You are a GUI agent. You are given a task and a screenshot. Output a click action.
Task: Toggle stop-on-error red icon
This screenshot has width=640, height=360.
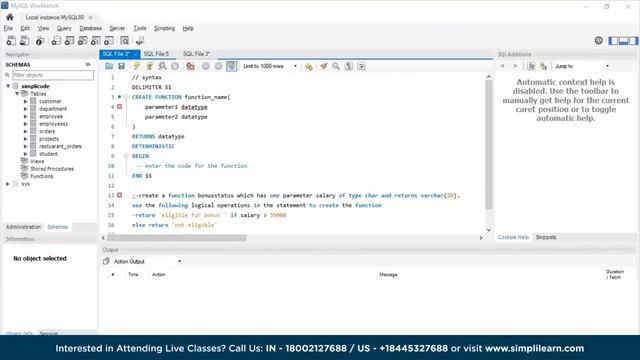click(190, 66)
